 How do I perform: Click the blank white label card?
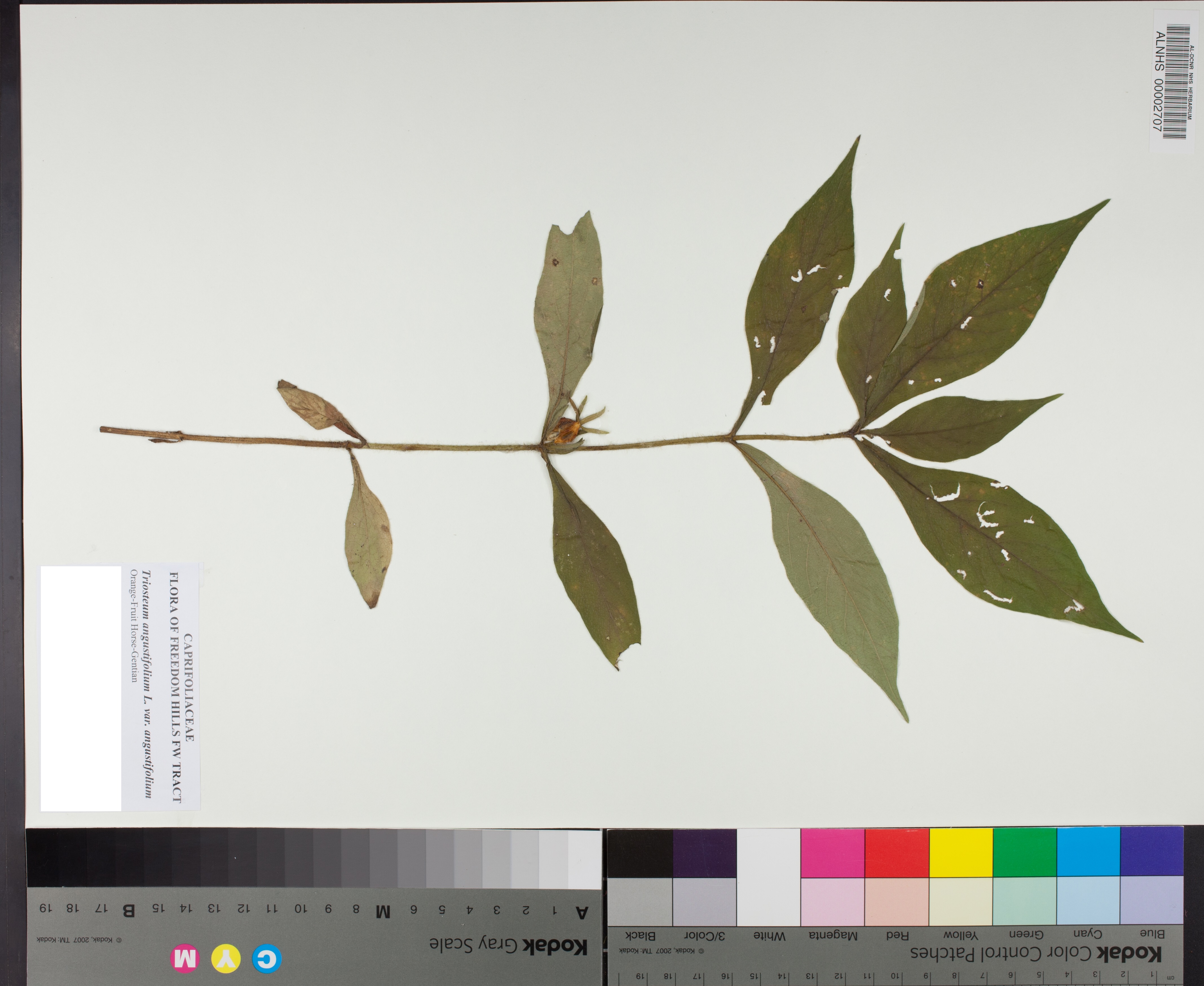pos(81,688)
